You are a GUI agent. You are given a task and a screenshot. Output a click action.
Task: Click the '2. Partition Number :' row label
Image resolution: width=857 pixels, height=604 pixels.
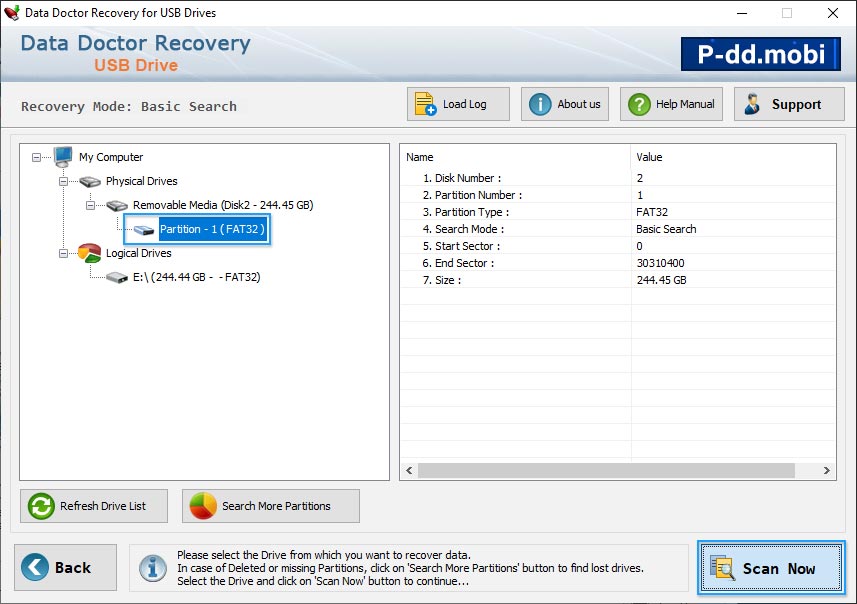pyautogui.click(x=472, y=195)
